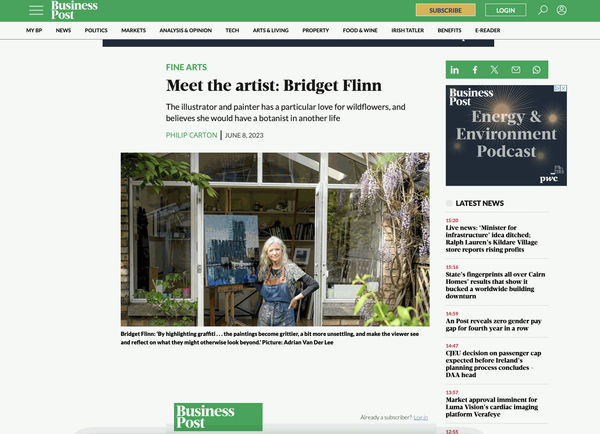Open the search magnifier icon

tap(543, 10)
